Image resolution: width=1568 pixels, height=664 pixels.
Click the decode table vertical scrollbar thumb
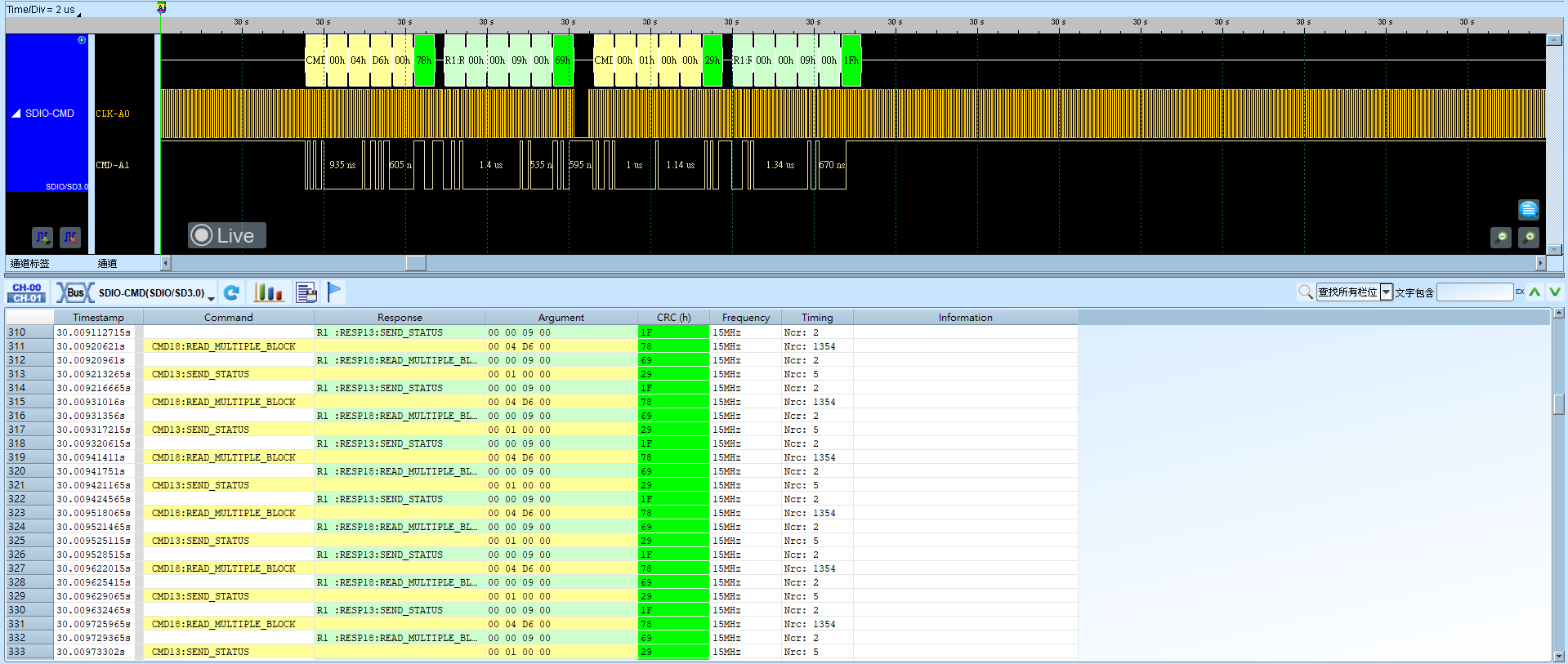point(1559,404)
